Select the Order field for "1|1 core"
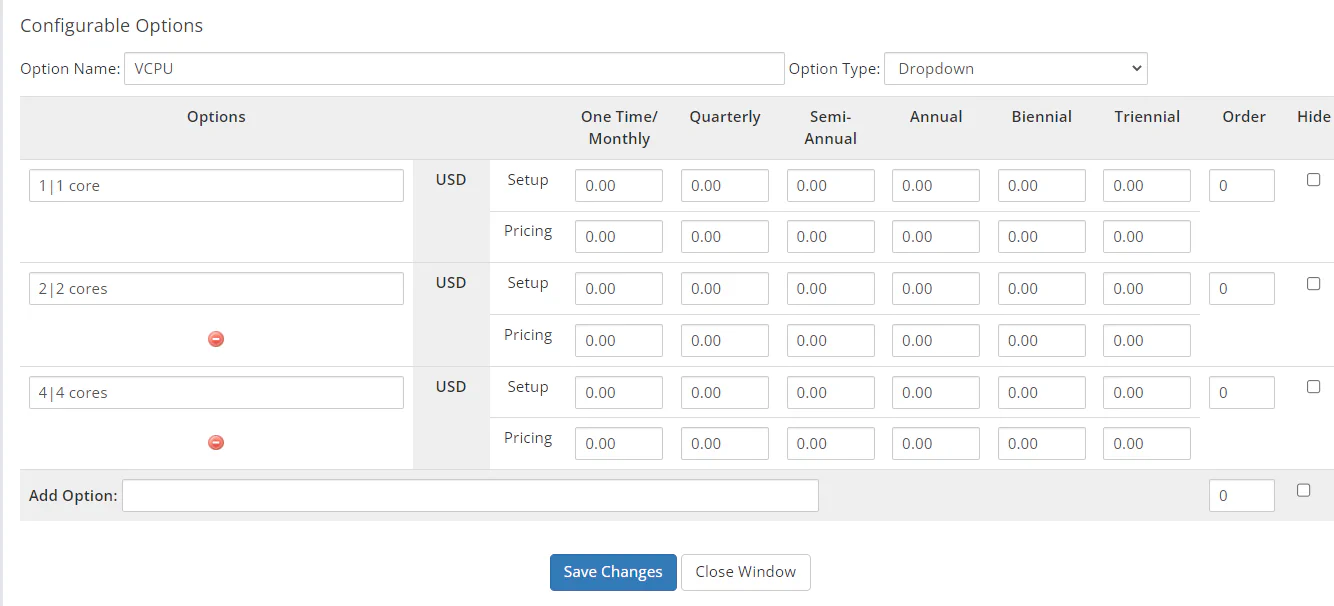Viewport: 1334px width, 606px height. pos(1241,185)
